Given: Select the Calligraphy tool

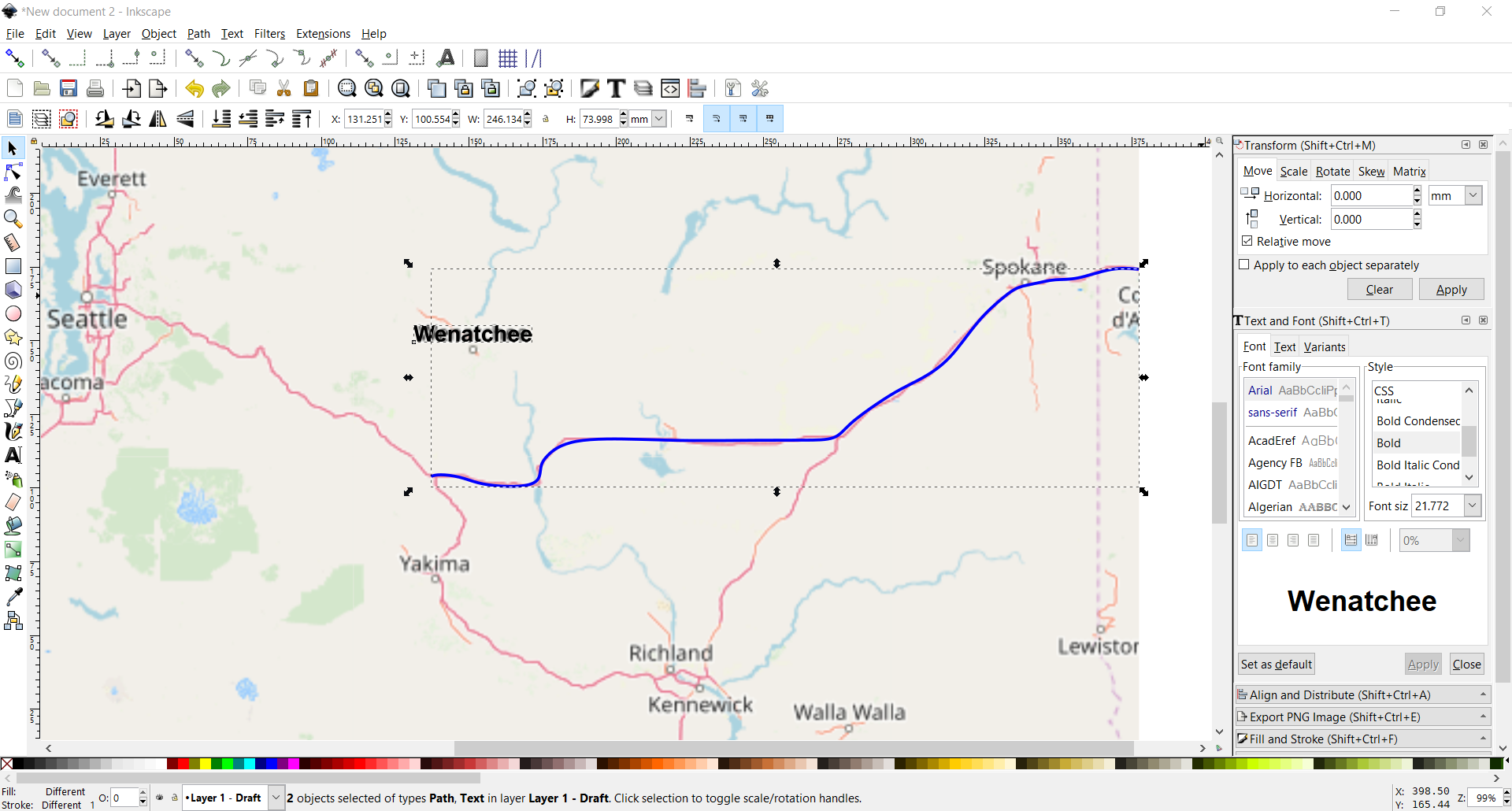Looking at the screenshot, I should pos(13,431).
